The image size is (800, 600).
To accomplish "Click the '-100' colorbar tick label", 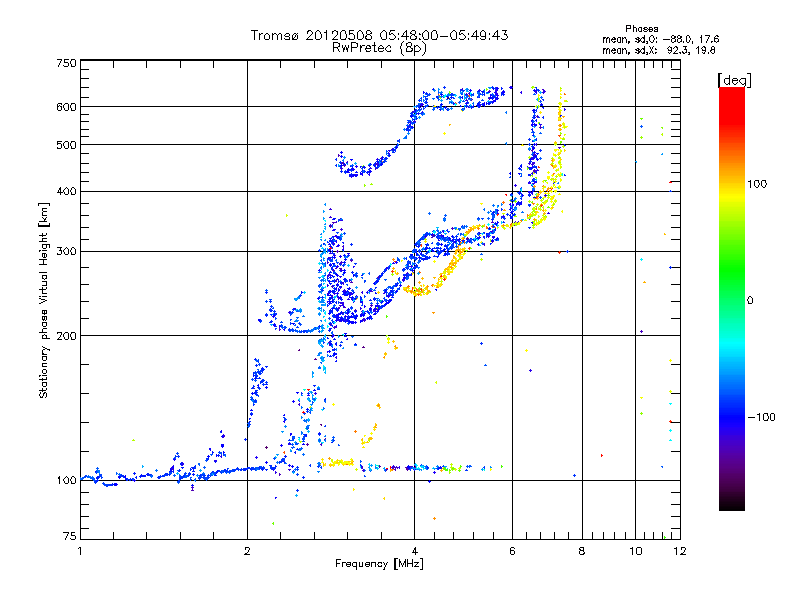I will coord(762,417).
